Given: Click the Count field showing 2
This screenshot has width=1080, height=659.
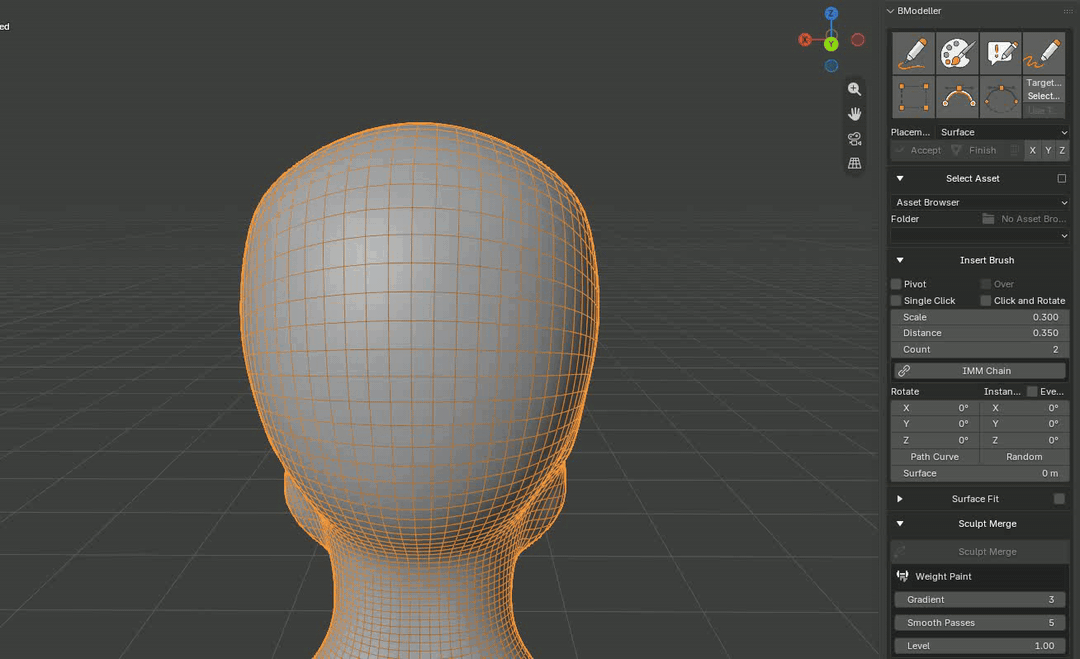Looking at the screenshot, I should coord(979,350).
